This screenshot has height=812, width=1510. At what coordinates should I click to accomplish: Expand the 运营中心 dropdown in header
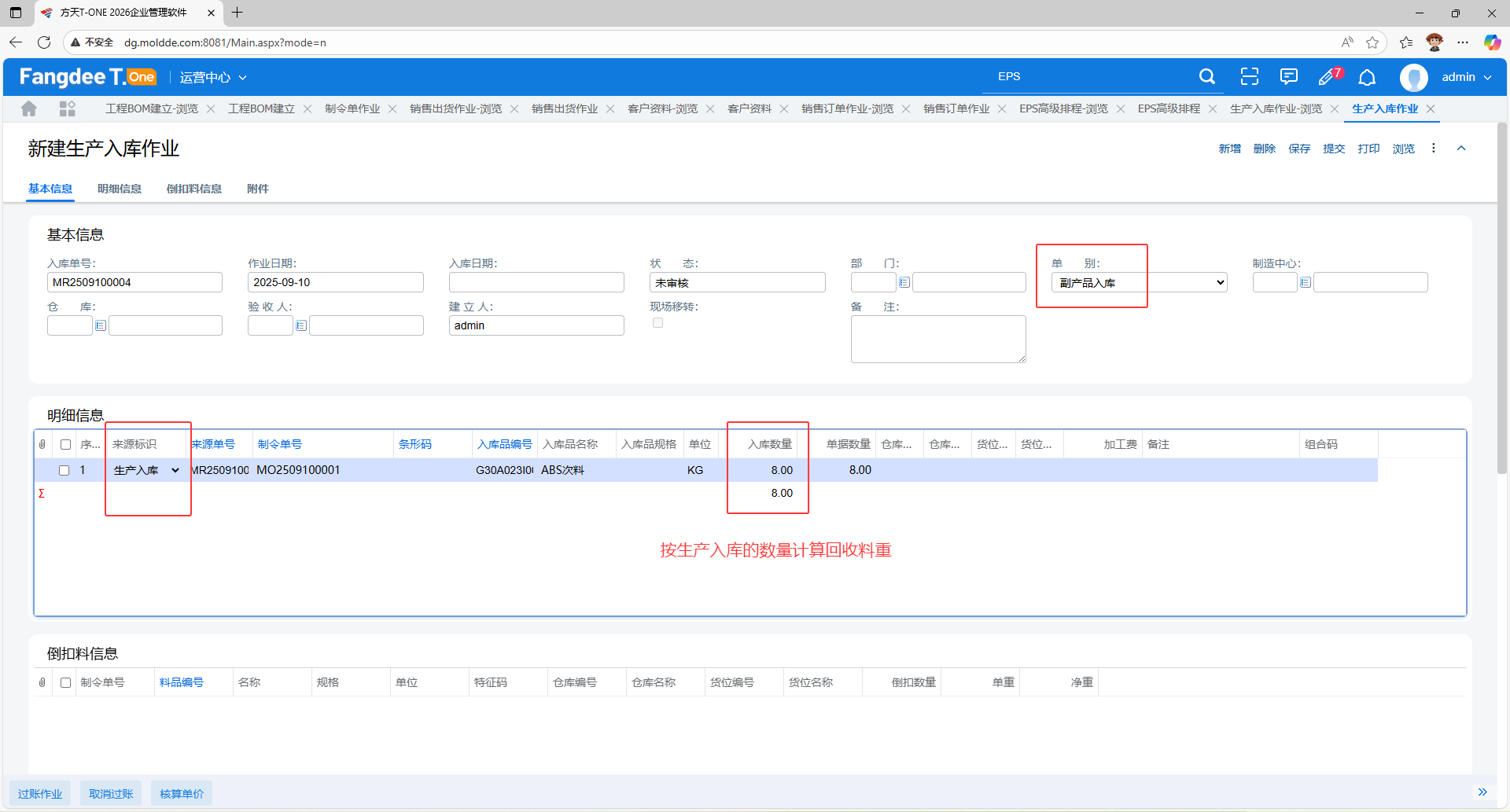coord(213,77)
